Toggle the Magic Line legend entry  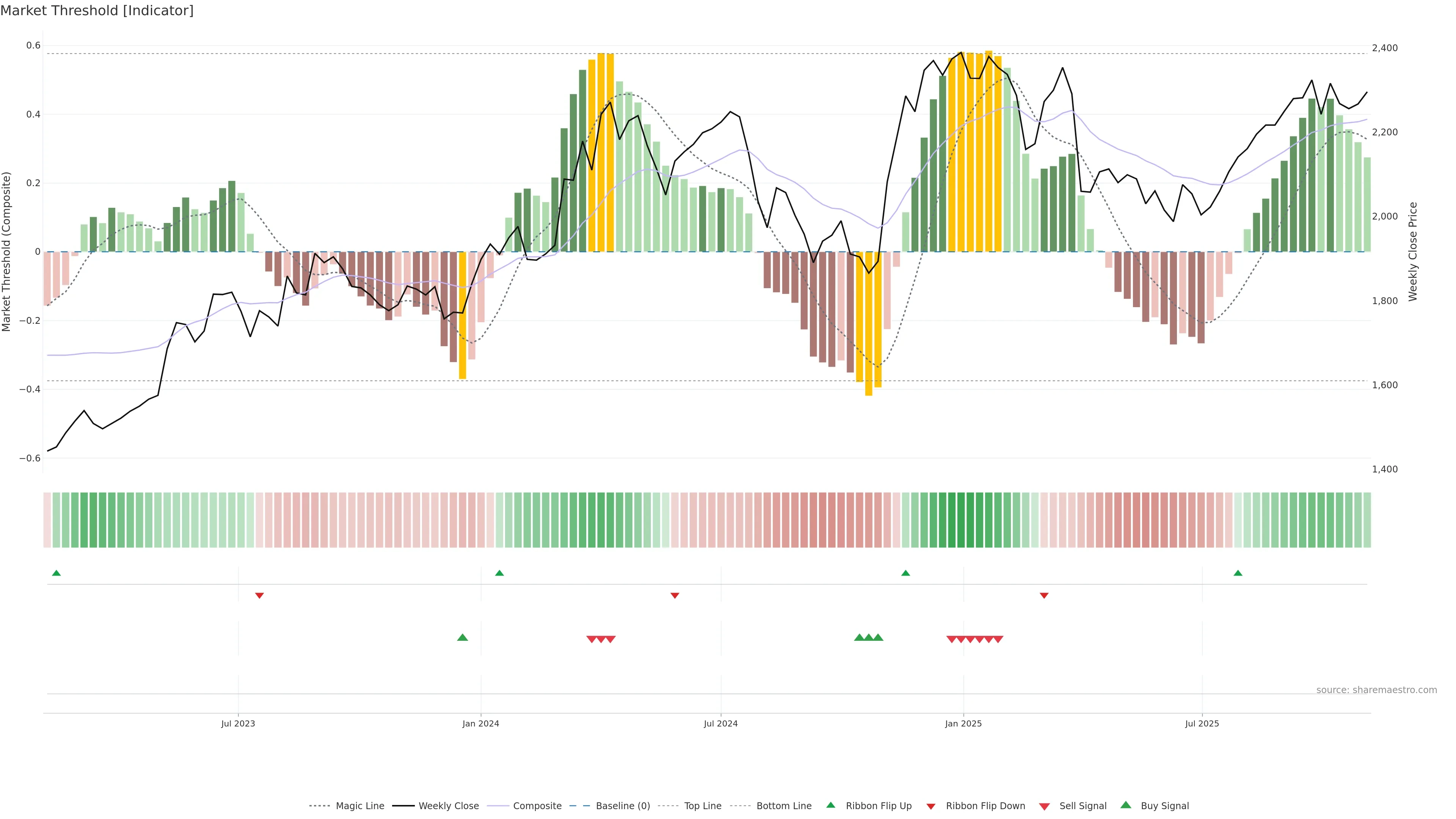[x=359, y=806]
